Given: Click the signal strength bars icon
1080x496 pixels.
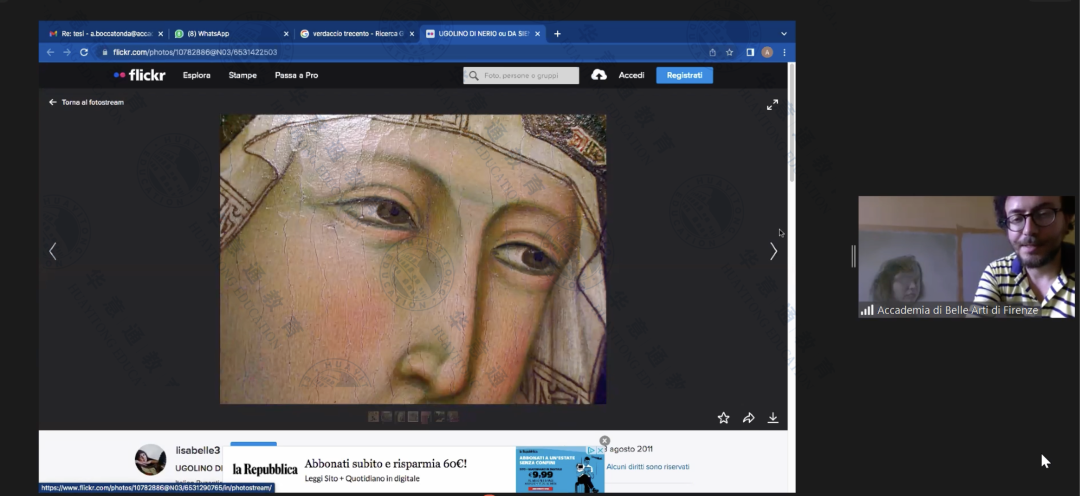Looking at the screenshot, I should coord(867,310).
